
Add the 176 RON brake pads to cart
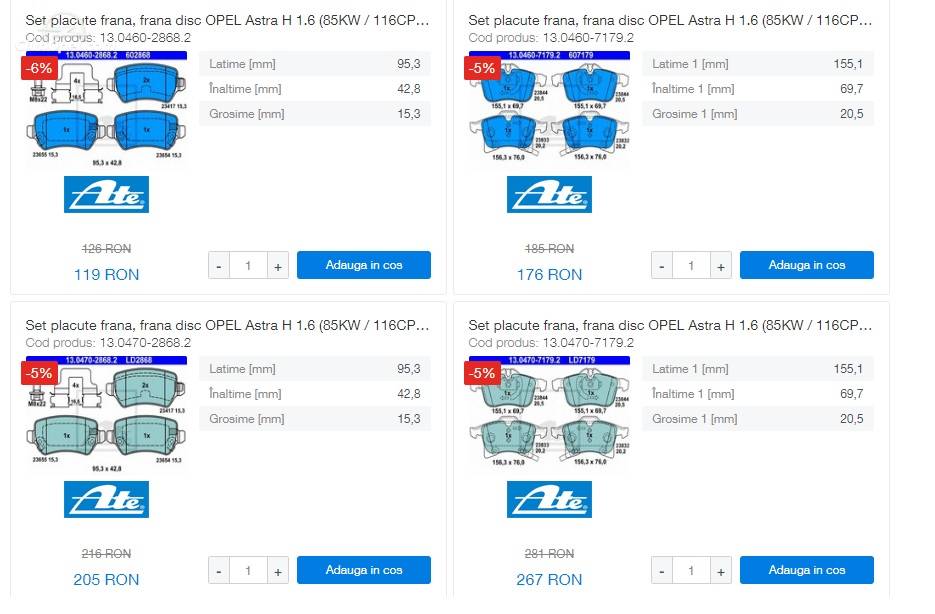(807, 265)
